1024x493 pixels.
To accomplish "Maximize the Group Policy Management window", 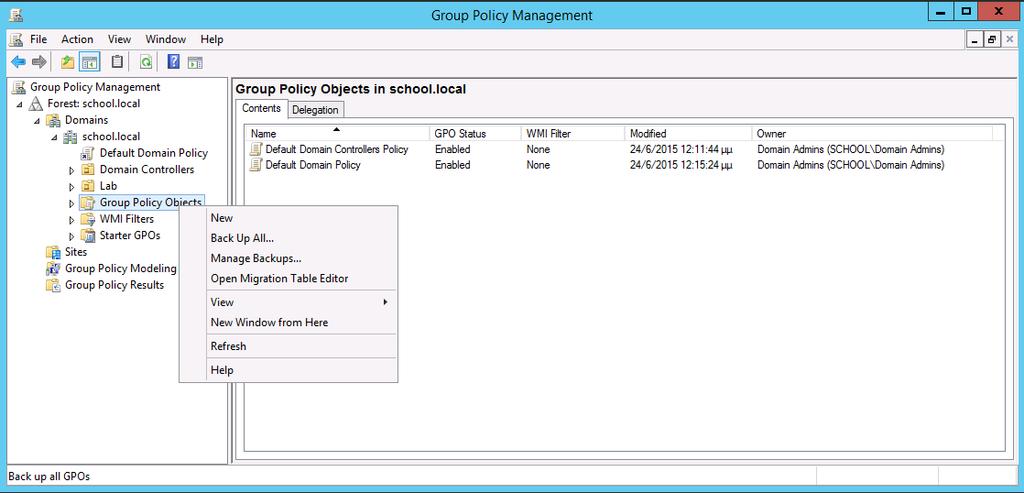I will (x=967, y=11).
